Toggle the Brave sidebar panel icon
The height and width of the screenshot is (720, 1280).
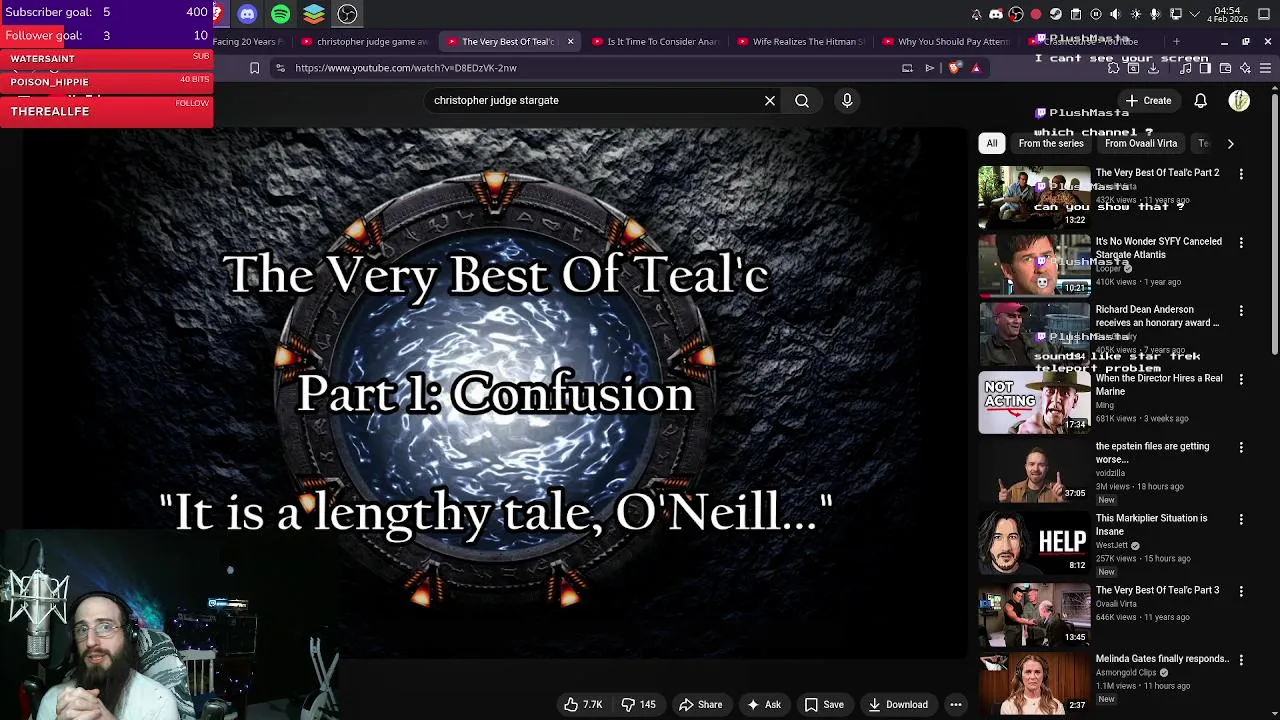1205,68
